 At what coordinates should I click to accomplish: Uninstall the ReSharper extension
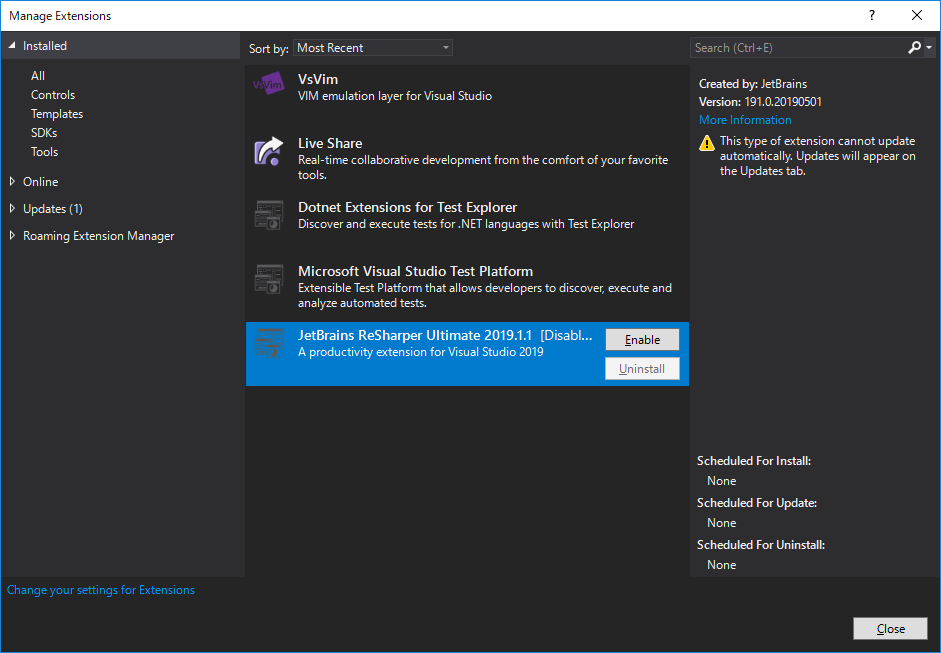pyautogui.click(x=642, y=368)
